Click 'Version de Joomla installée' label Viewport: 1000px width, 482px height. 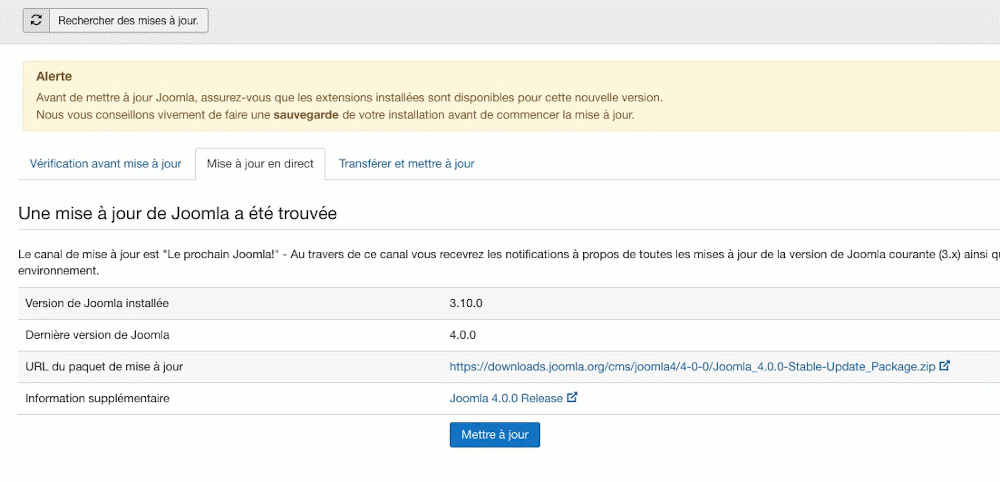pos(97,303)
